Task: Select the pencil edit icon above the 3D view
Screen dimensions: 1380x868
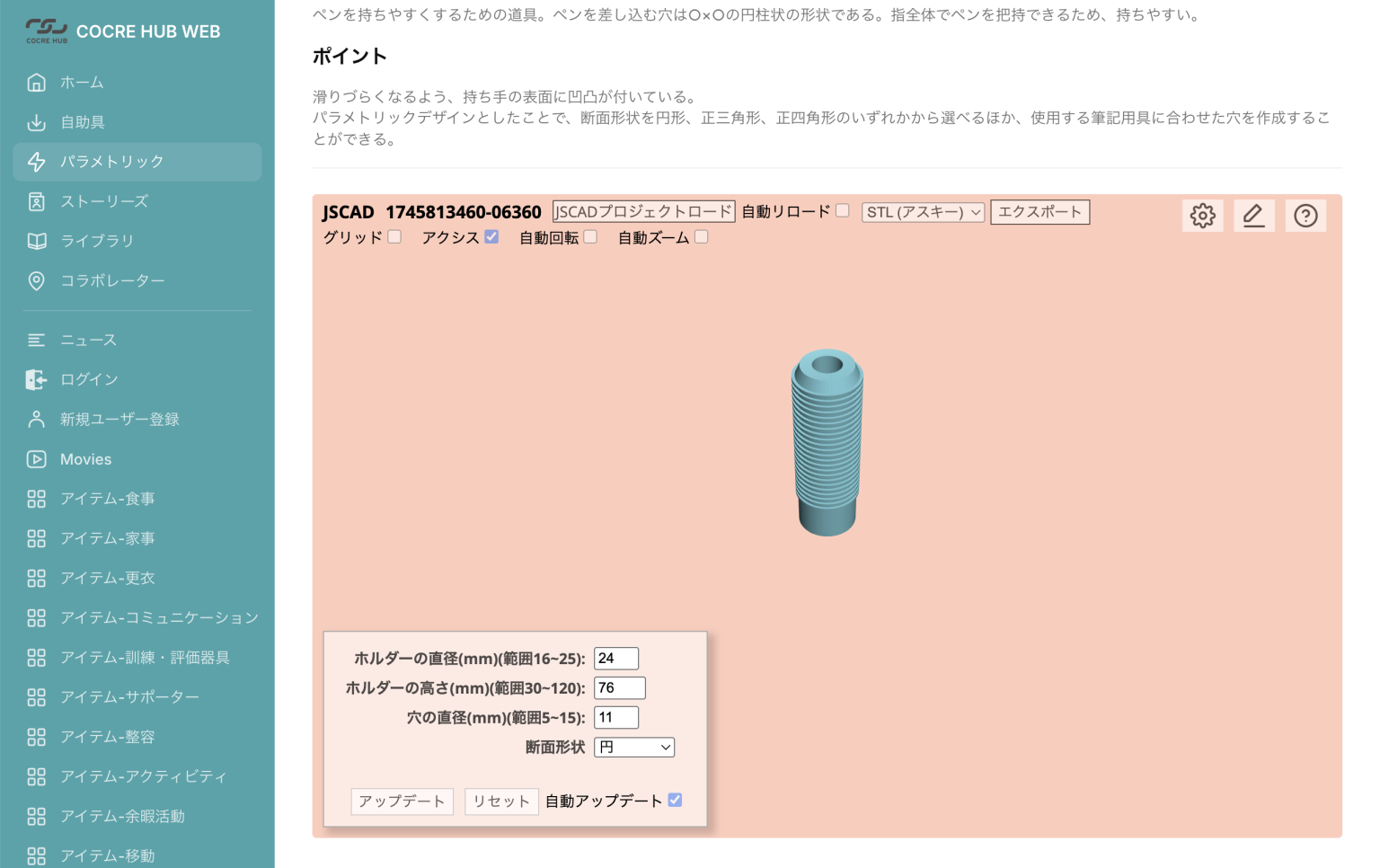Action: [1254, 215]
